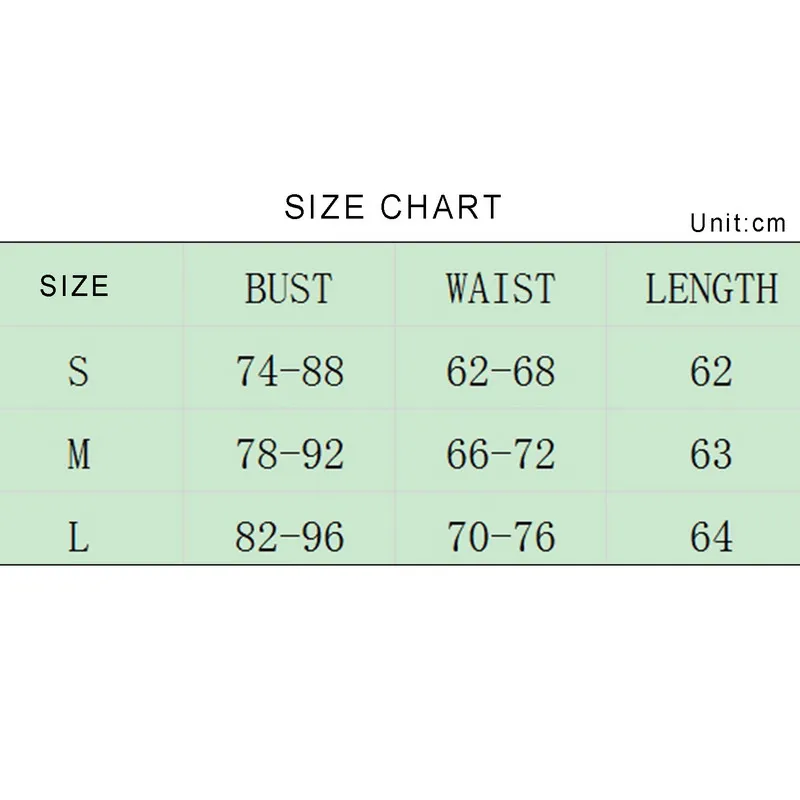Select the BUST column header
Image resolution: width=800 pixels, height=800 pixels.
[x=289, y=288]
